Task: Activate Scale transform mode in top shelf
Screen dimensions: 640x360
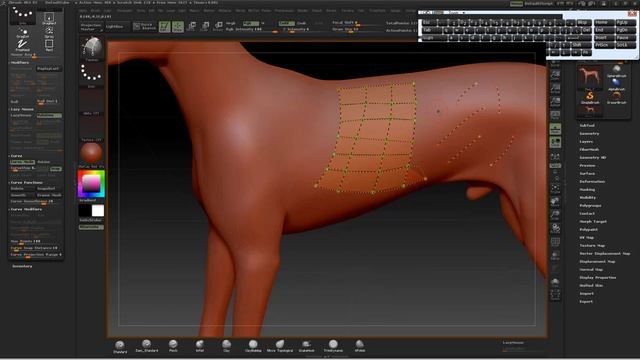Action: coord(205,27)
